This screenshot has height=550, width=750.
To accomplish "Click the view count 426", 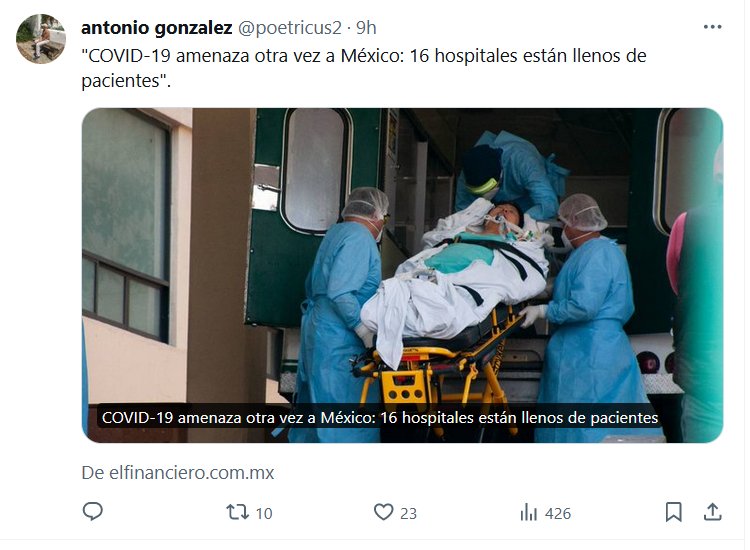I will 558,513.
